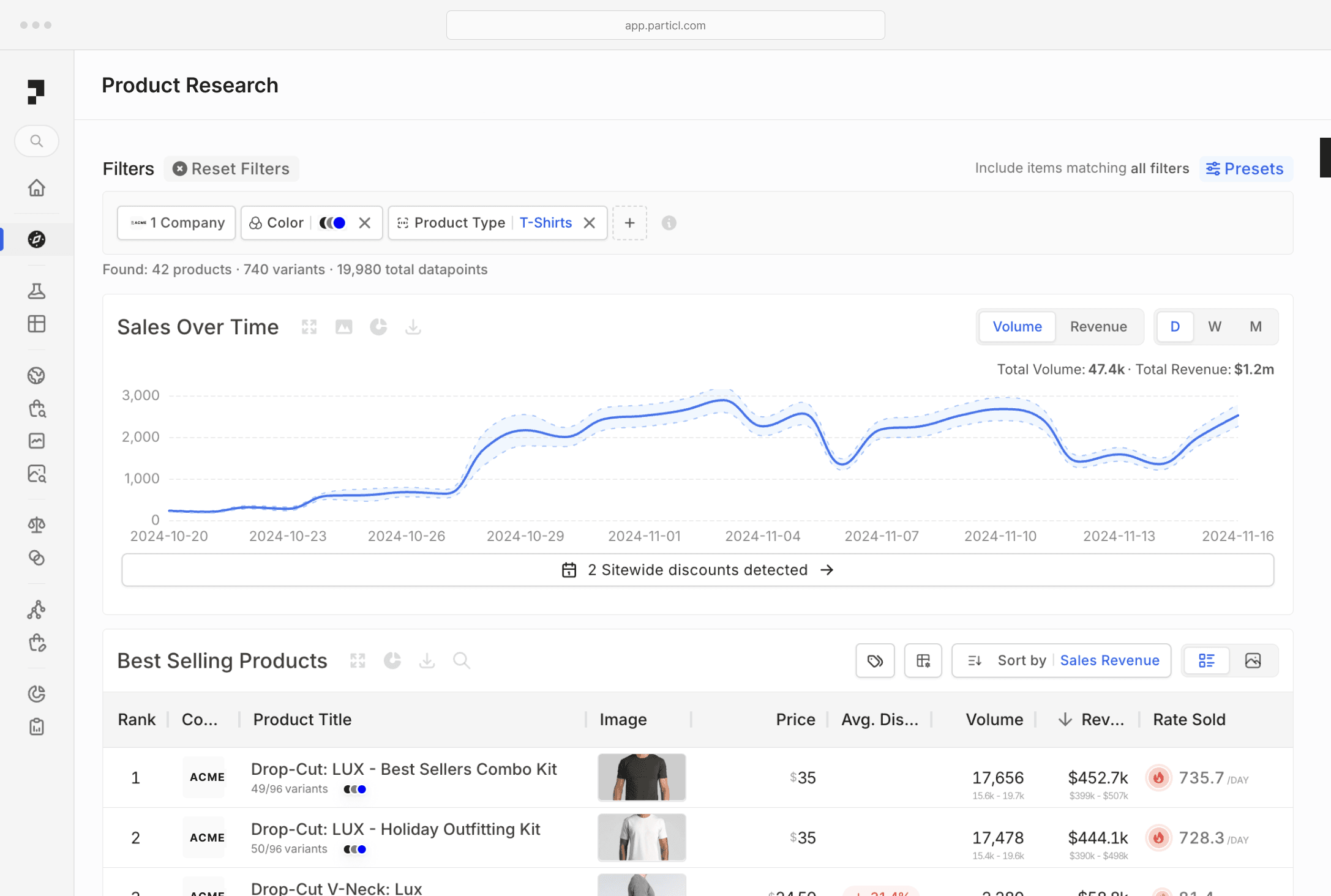This screenshot has width=1331, height=896.
Task: Open the table column settings icon
Action: (x=923, y=660)
